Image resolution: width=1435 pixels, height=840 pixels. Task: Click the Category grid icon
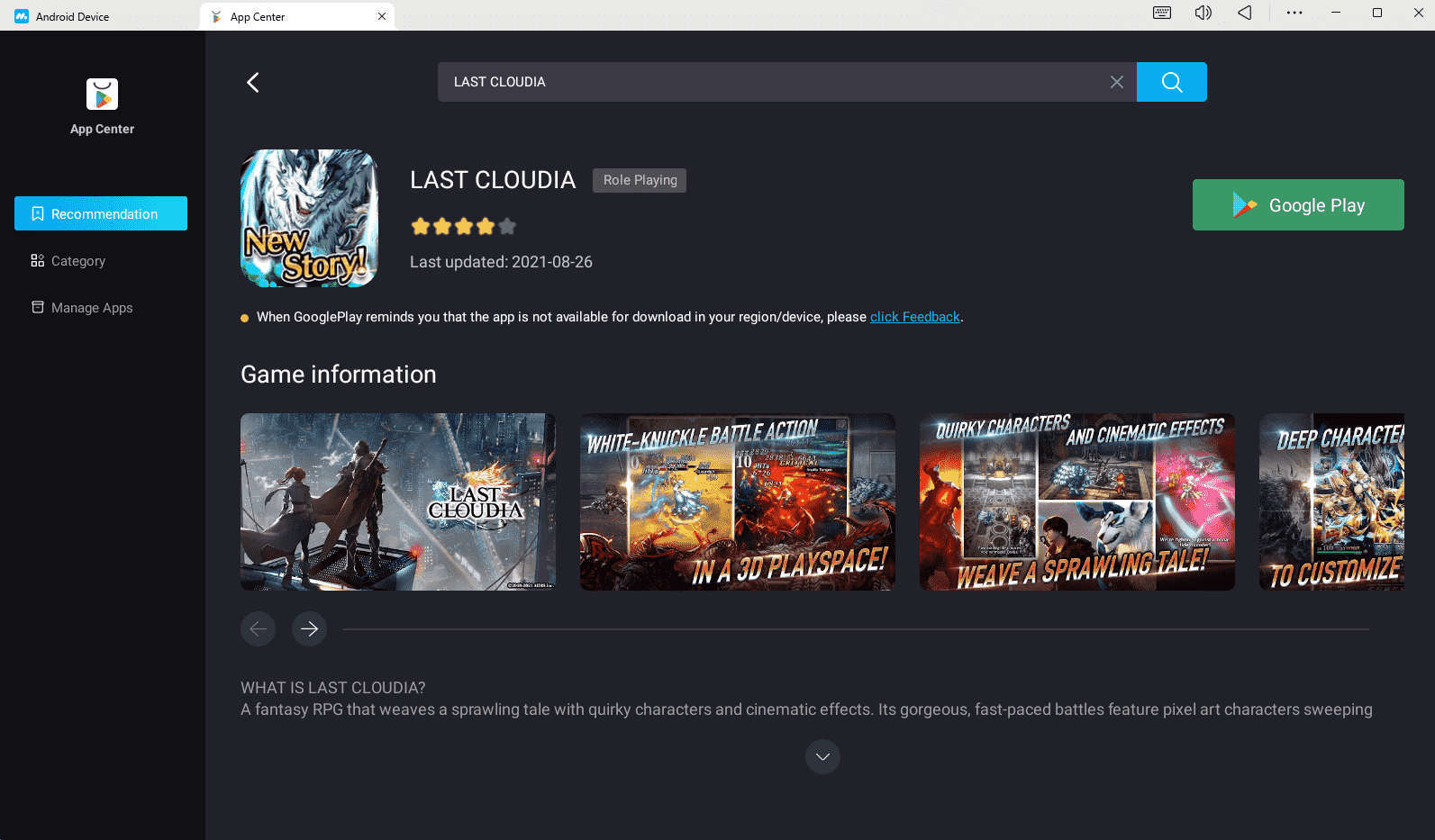point(37,260)
